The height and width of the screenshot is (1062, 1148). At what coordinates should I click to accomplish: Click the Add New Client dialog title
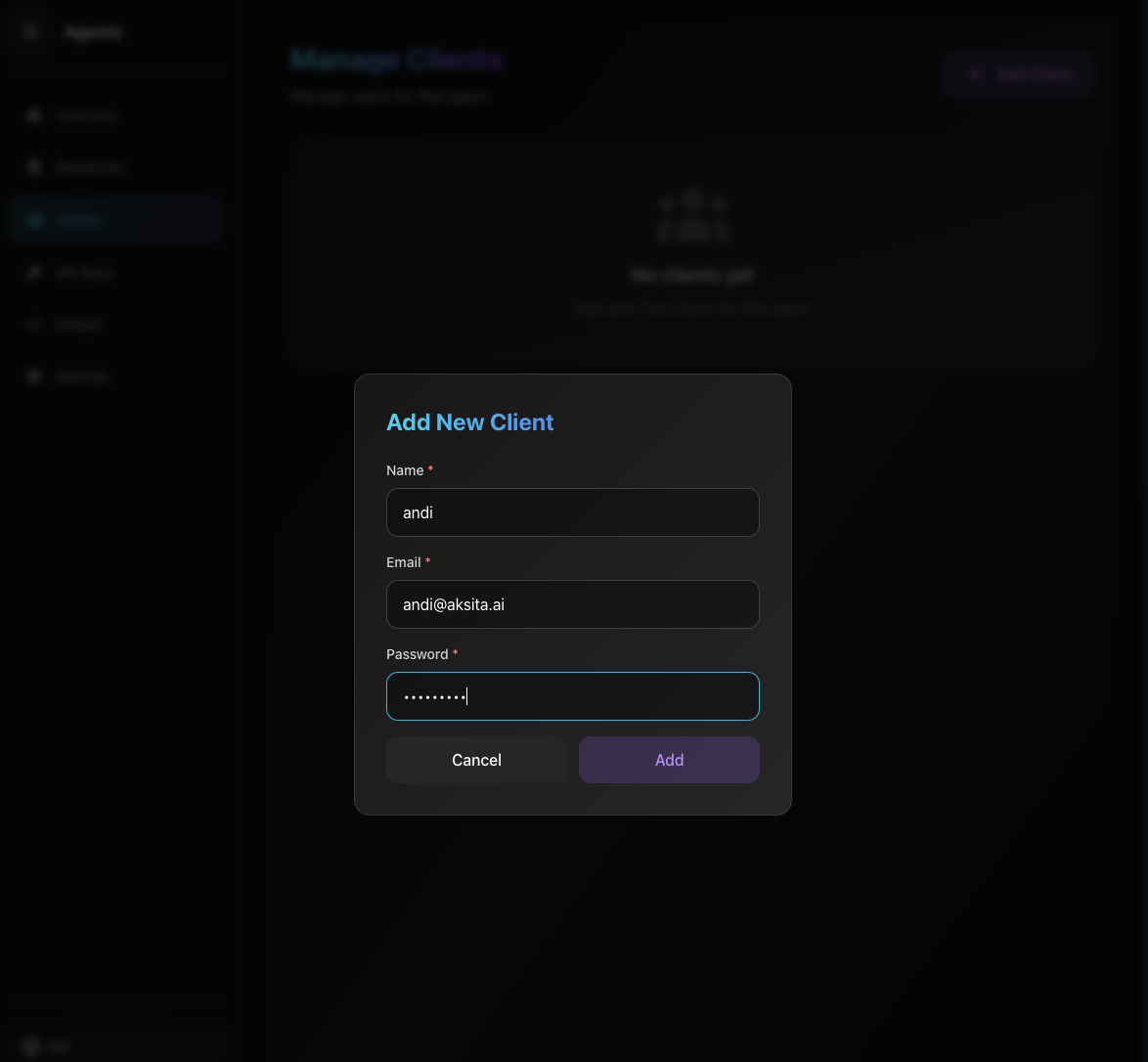pyautogui.click(x=469, y=422)
